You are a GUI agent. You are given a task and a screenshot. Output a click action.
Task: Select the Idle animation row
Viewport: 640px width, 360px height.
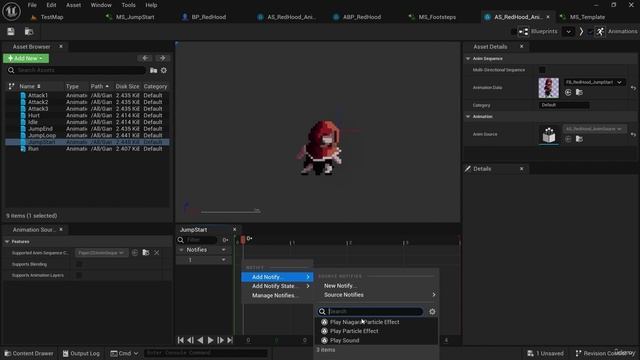tap(87, 122)
